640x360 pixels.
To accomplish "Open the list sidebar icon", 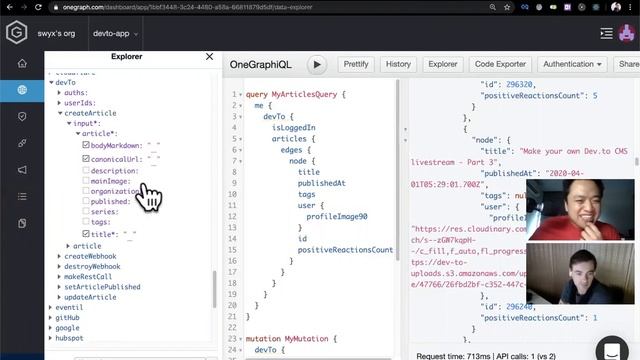I will [x=22, y=197].
